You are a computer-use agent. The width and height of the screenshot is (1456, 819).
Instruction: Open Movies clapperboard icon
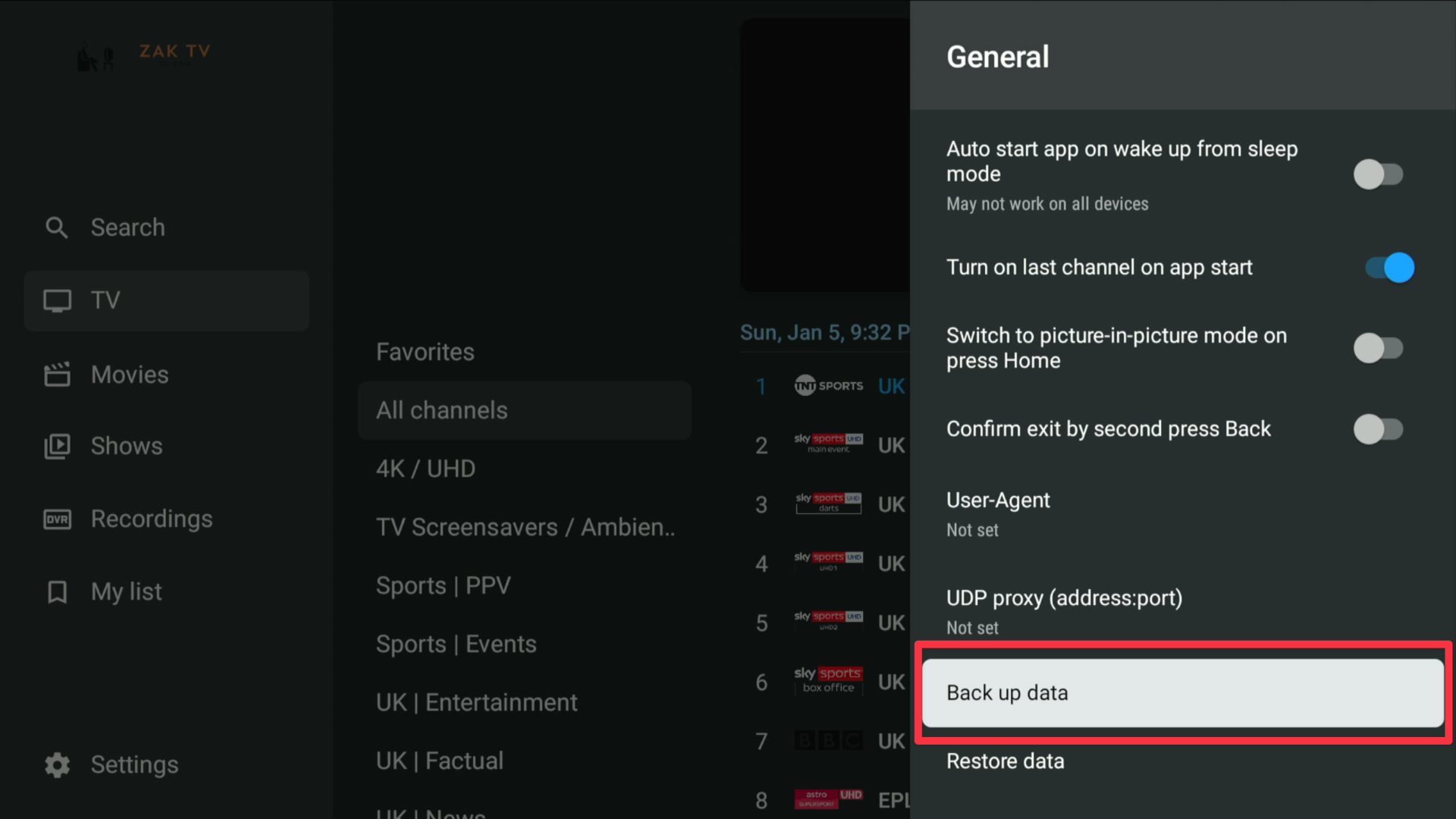coord(57,375)
